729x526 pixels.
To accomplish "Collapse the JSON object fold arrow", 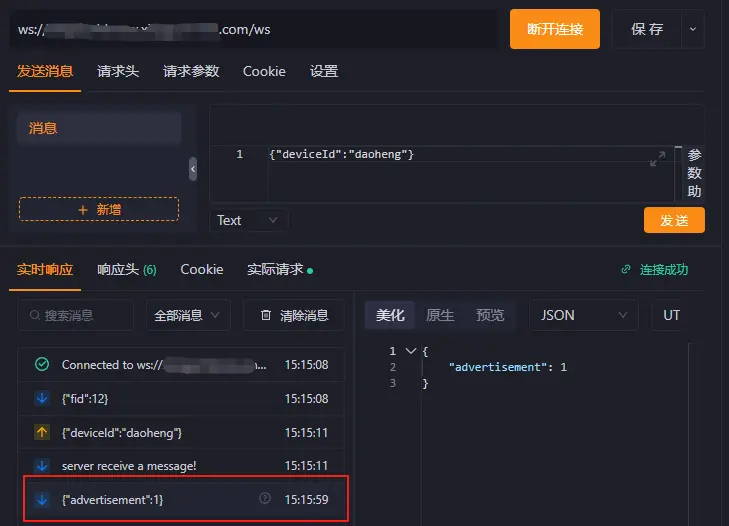I will pyautogui.click(x=411, y=351).
